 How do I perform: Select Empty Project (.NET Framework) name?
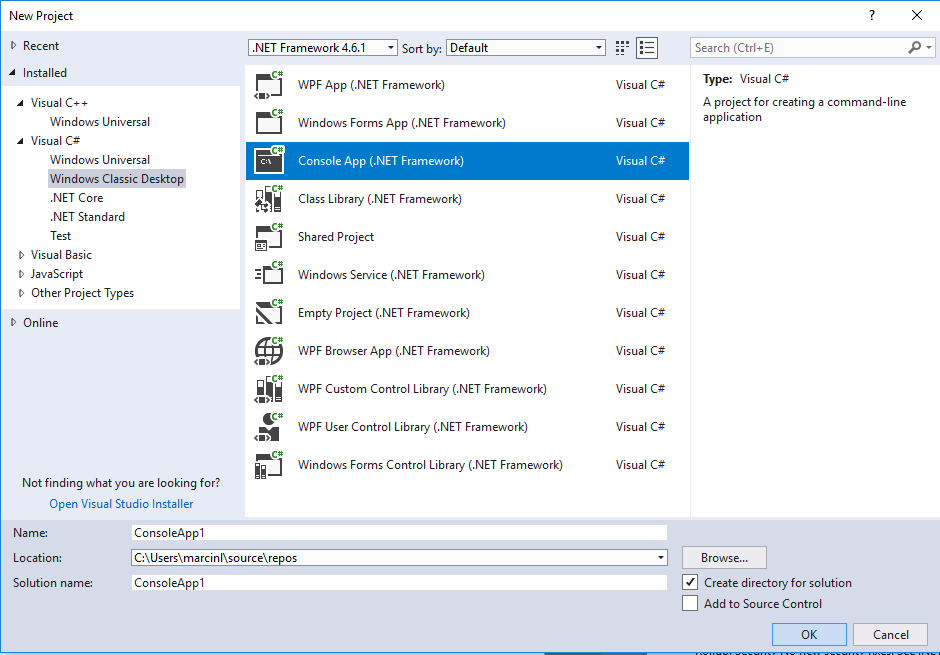[384, 313]
